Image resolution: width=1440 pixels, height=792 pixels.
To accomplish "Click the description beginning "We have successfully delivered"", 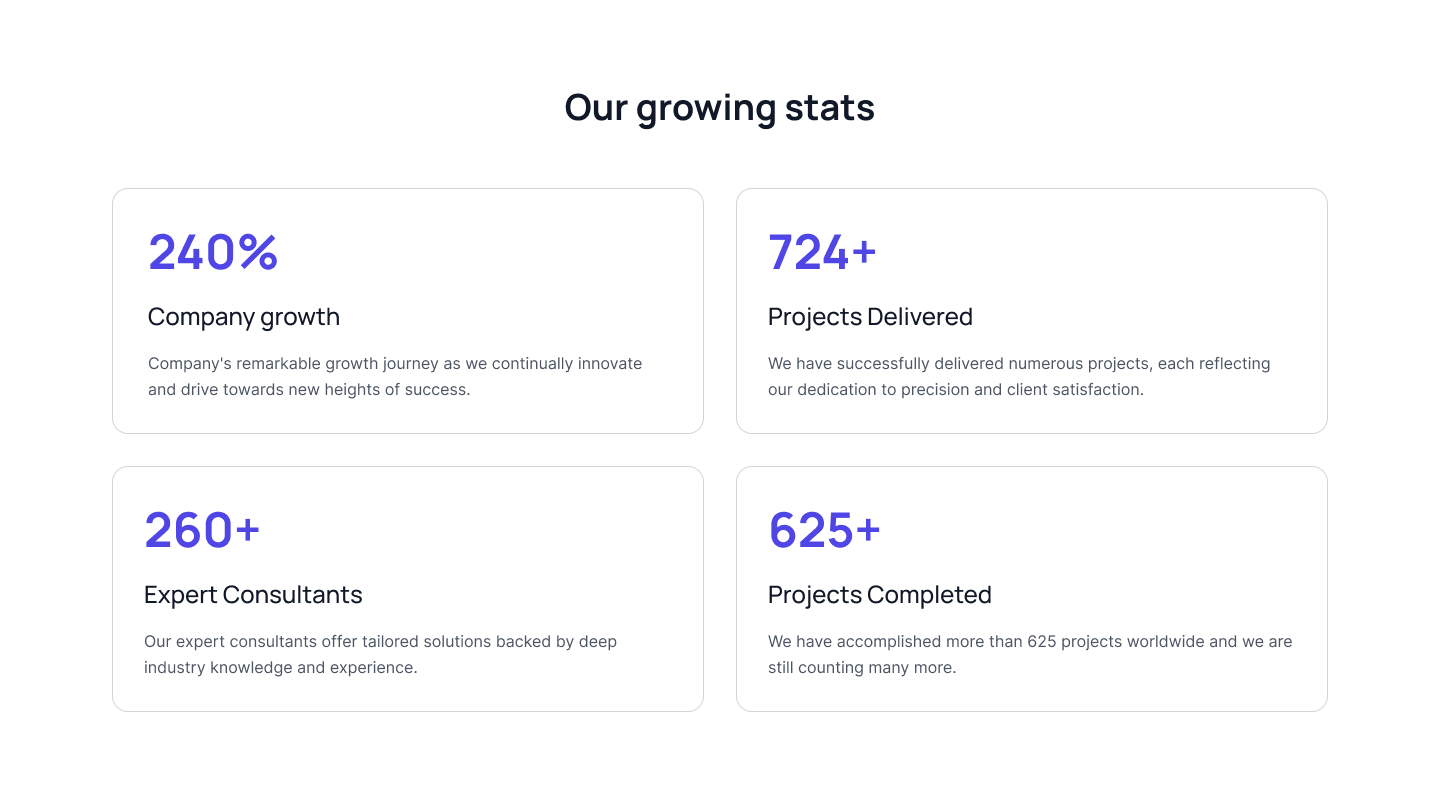I will 1019,376.
